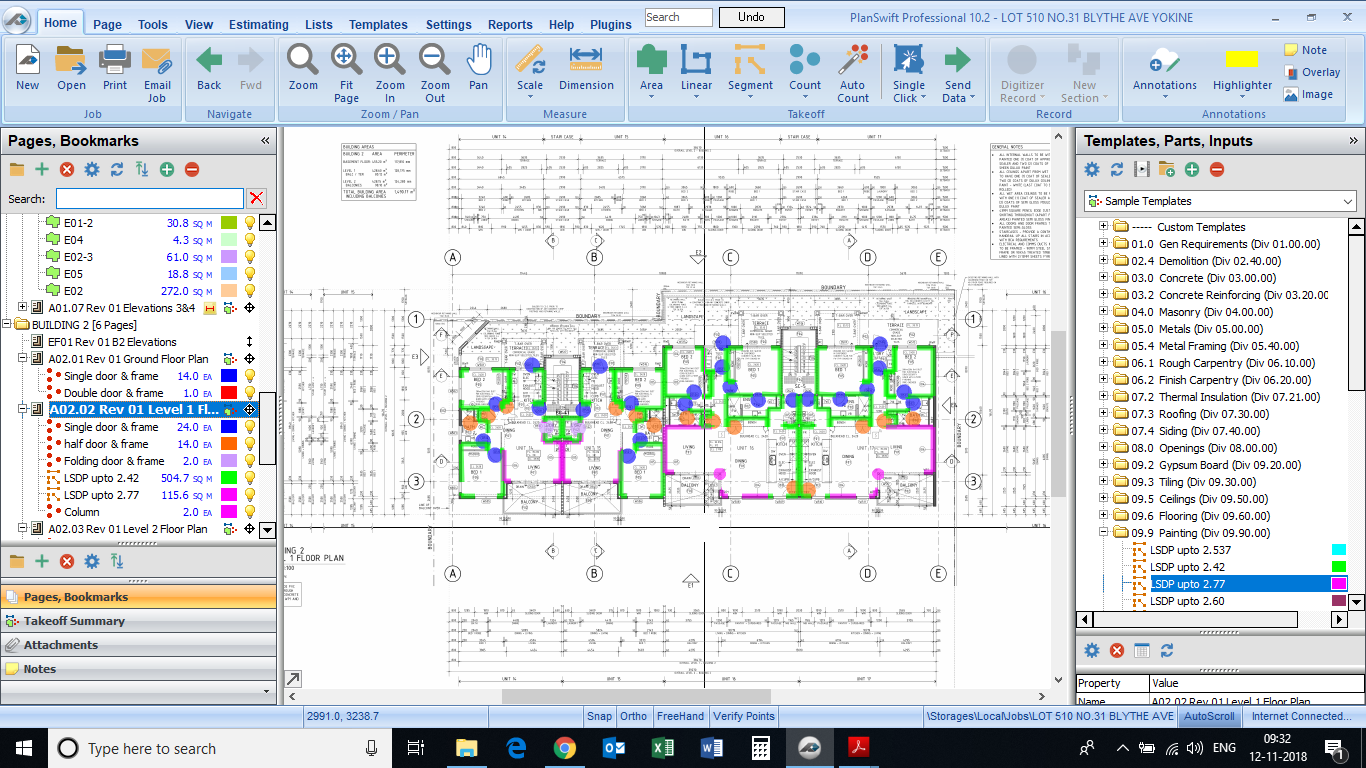
Task: Open the Sample Templates dropdown
Action: pyautogui.click(x=1220, y=201)
